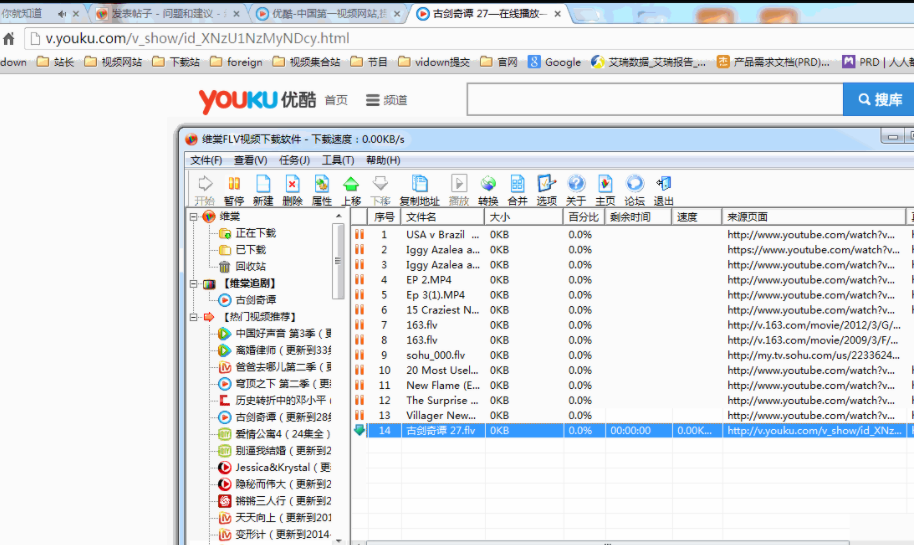Click in the Youku search input field
Image resolution: width=914 pixels, height=545 pixels.
[x=655, y=100]
